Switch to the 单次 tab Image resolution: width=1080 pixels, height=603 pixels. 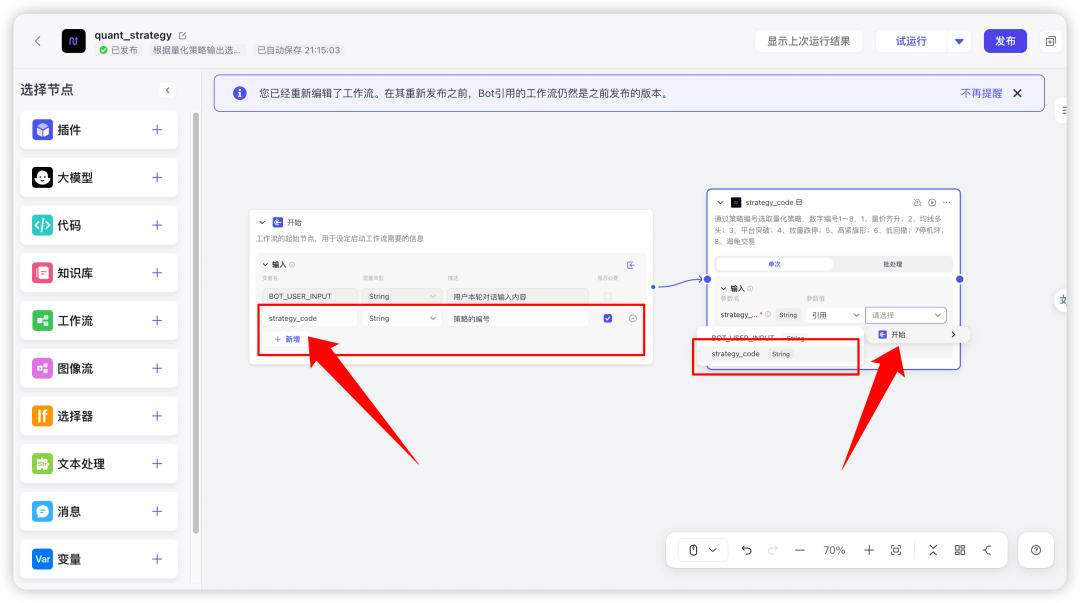[x=775, y=264]
